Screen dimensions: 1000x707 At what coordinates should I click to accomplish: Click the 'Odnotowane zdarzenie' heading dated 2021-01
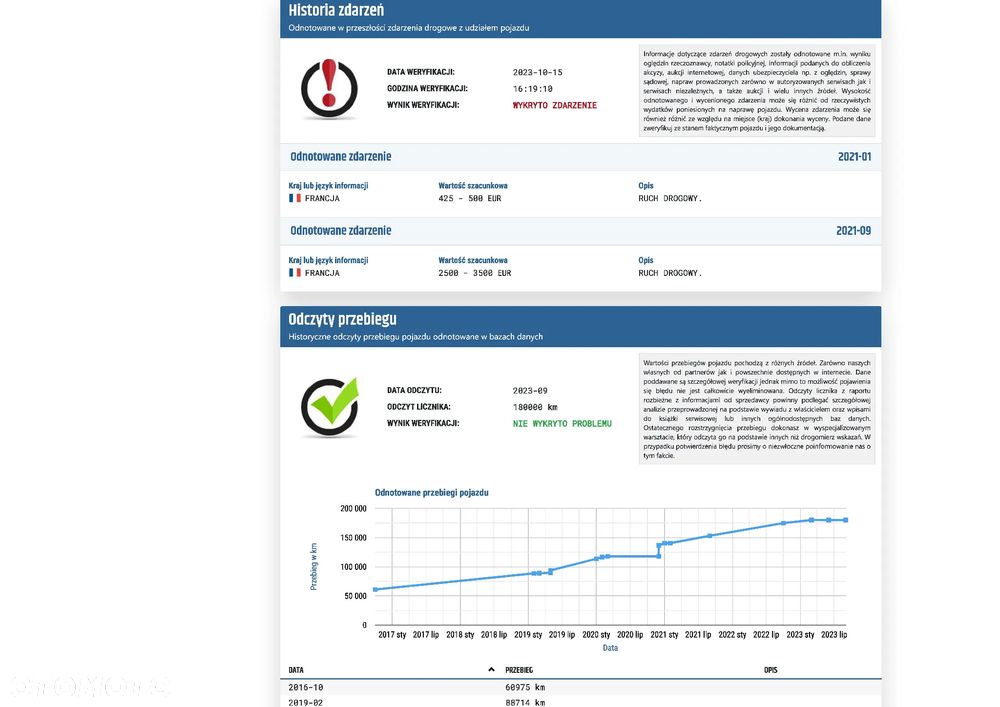341,157
